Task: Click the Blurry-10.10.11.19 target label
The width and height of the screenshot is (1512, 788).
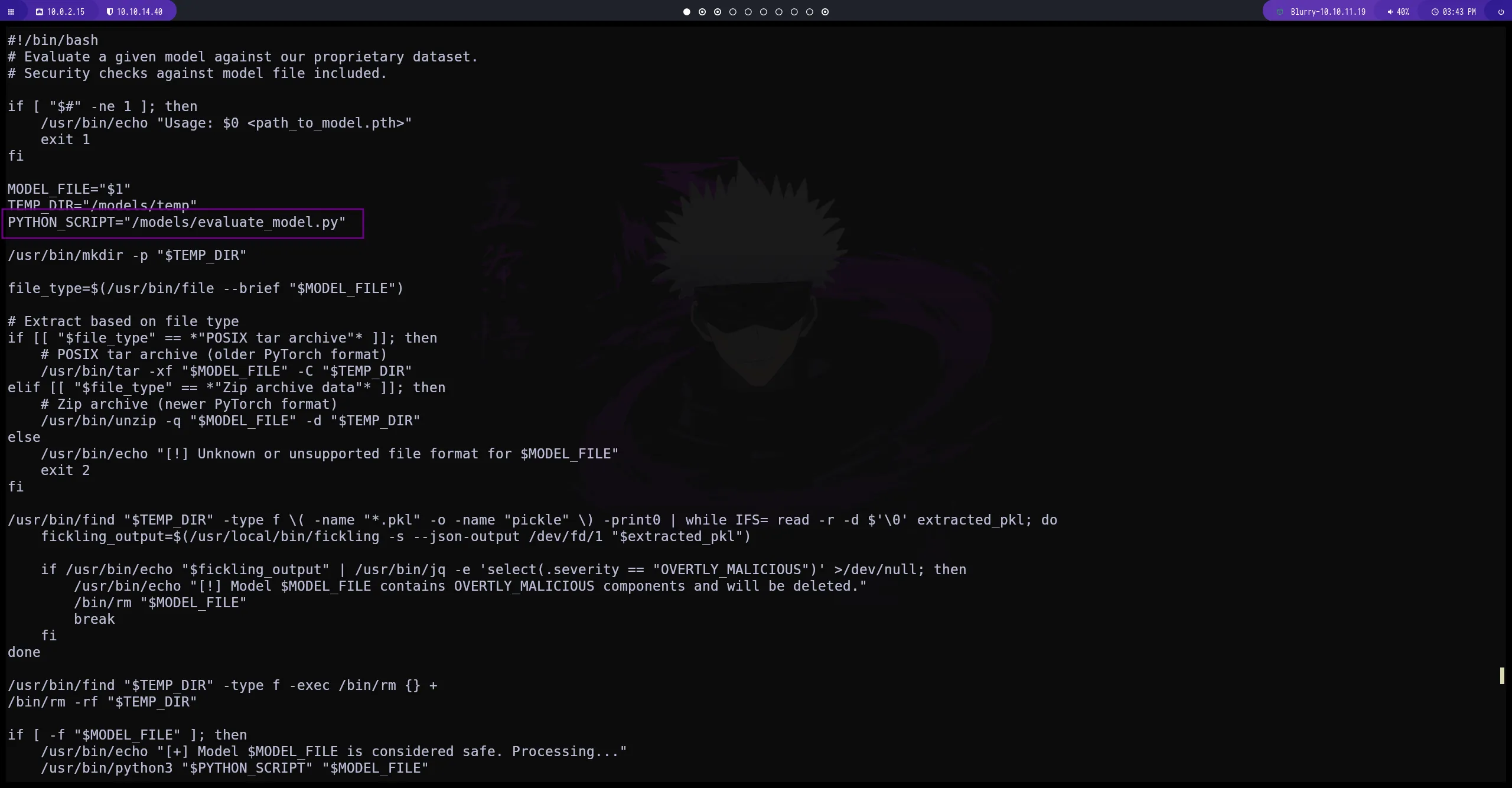Action: click(x=1328, y=12)
